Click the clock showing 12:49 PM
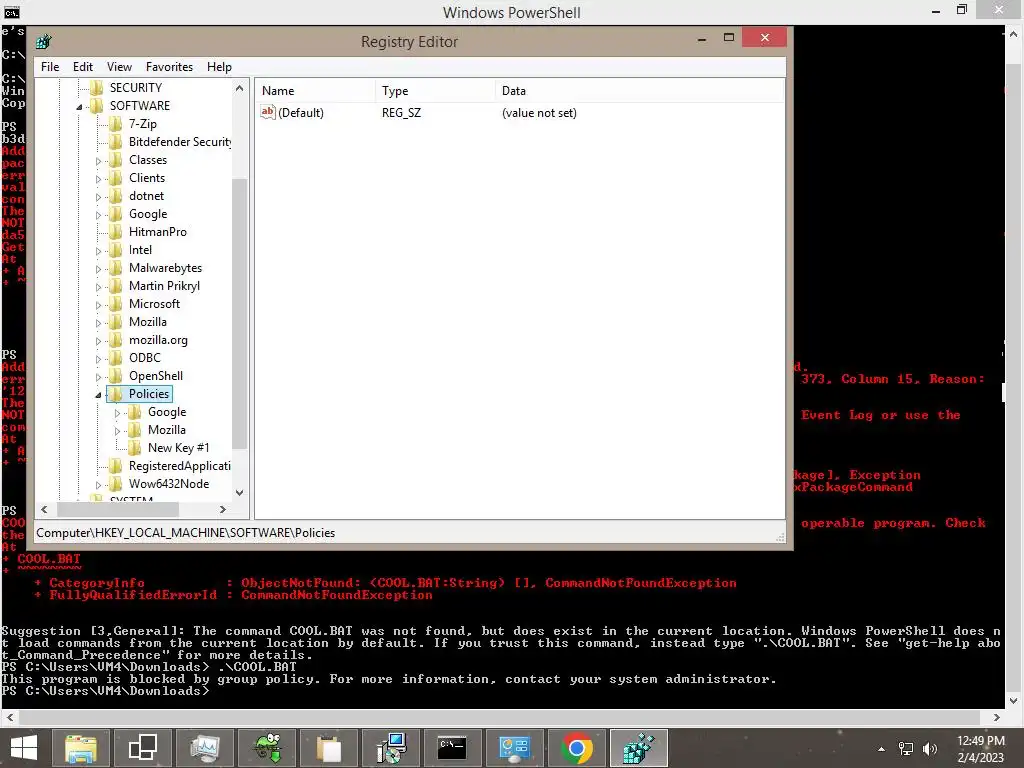This screenshot has width=1024, height=768. [980, 741]
